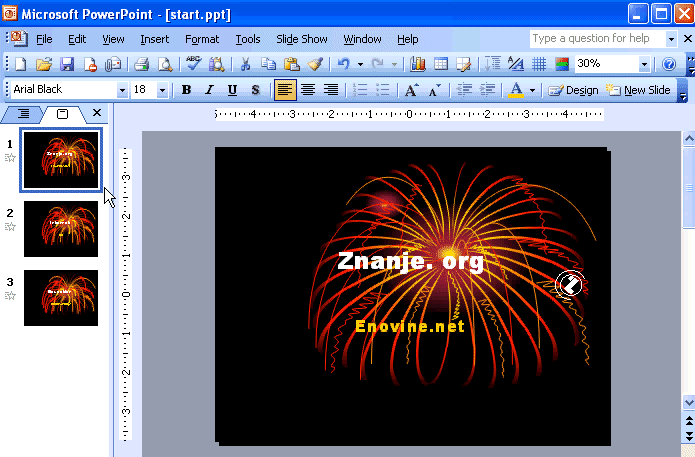Go to the next slide with double-down arrow
This screenshot has height=457, width=695.
coord(689,436)
